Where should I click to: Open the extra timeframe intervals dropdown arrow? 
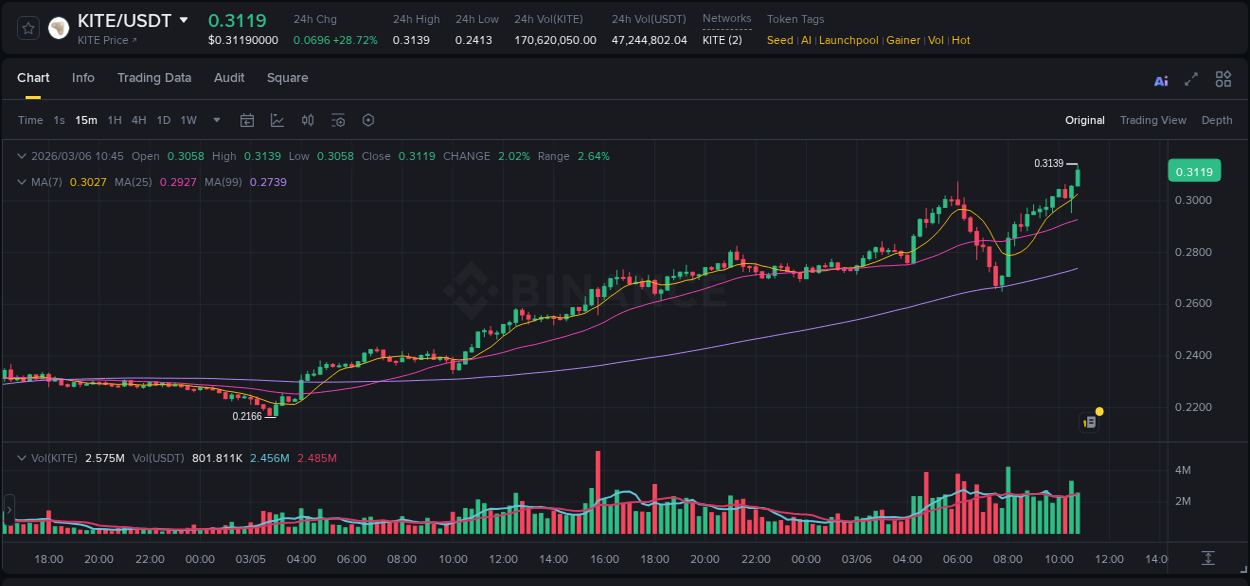pos(216,120)
